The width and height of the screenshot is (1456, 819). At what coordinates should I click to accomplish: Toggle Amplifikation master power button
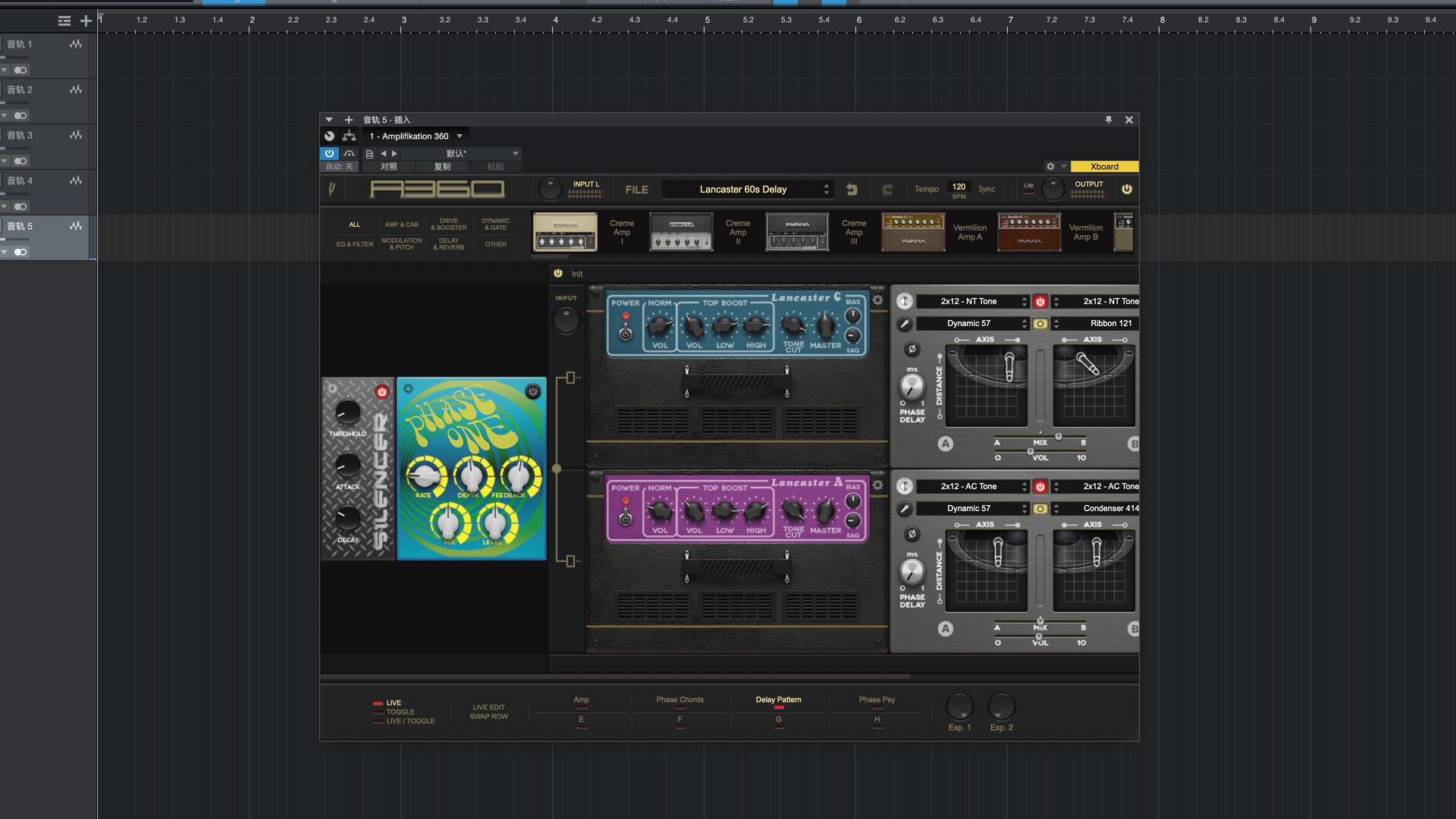pyautogui.click(x=1127, y=190)
